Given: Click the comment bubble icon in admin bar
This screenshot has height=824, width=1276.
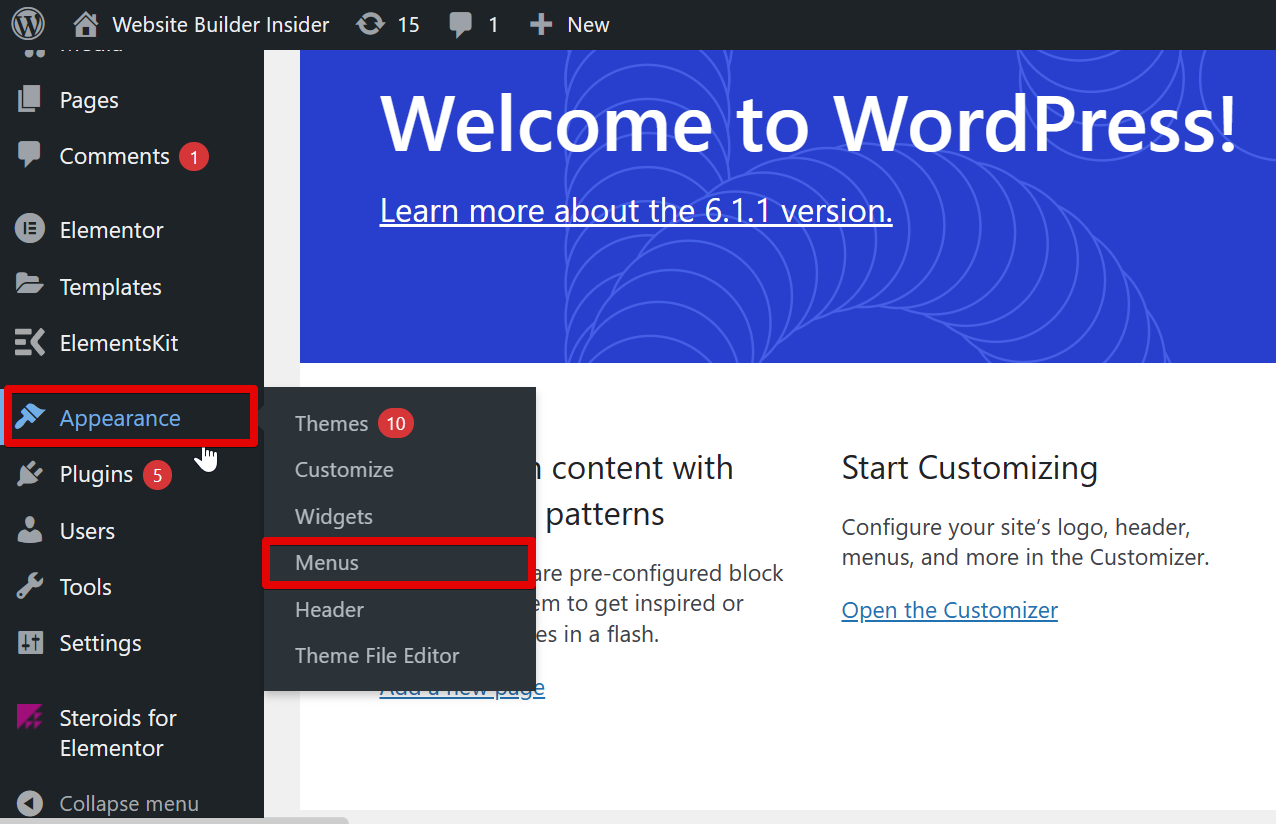Looking at the screenshot, I should pyautogui.click(x=461, y=24).
